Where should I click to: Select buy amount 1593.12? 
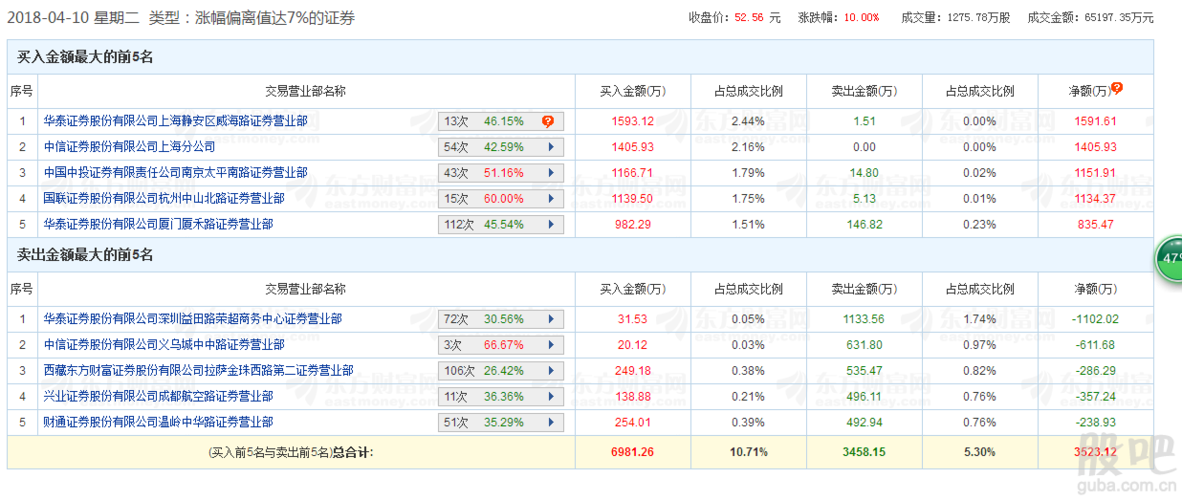(x=632, y=121)
